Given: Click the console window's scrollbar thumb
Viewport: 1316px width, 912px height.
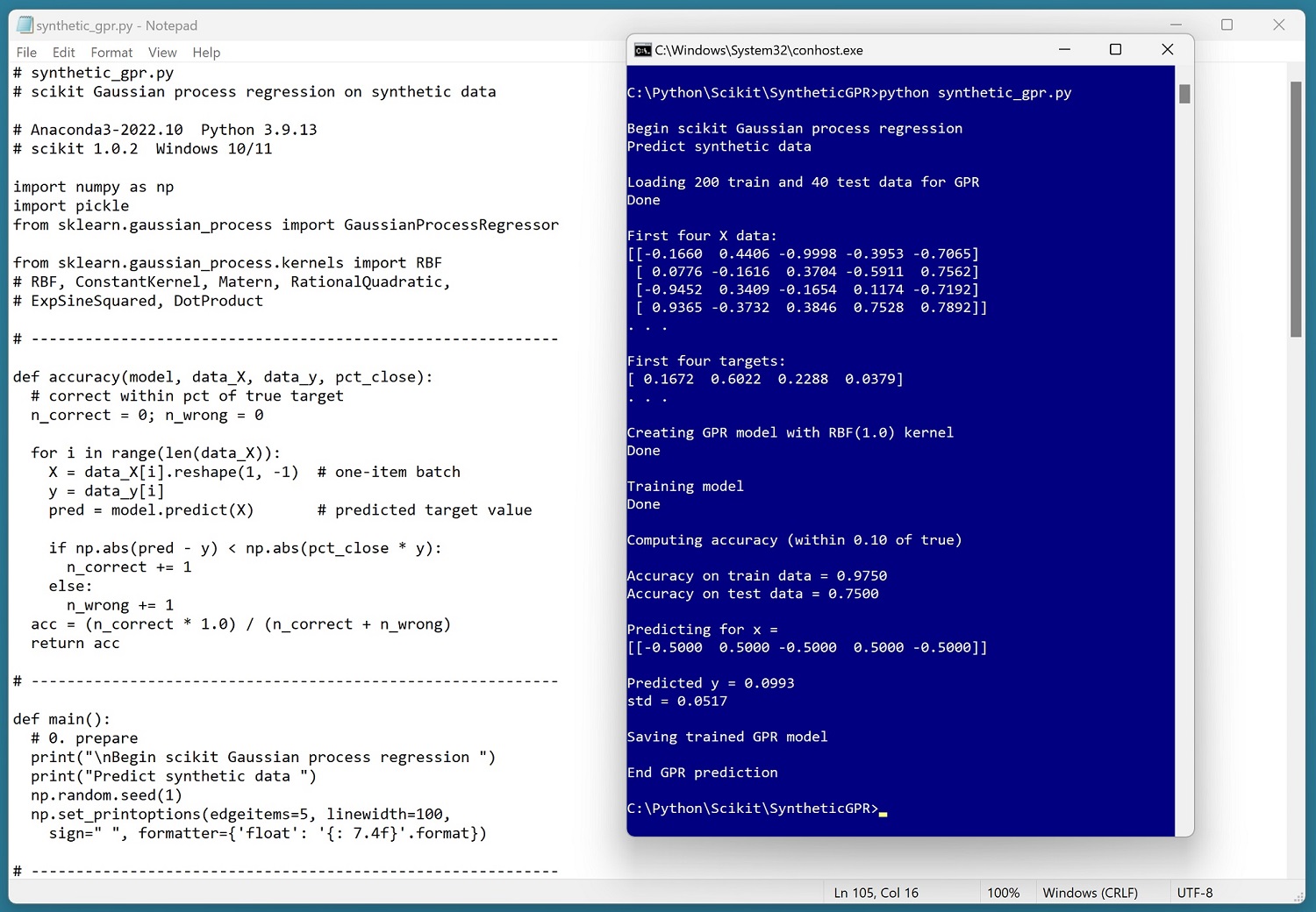Looking at the screenshot, I should tap(1184, 94).
